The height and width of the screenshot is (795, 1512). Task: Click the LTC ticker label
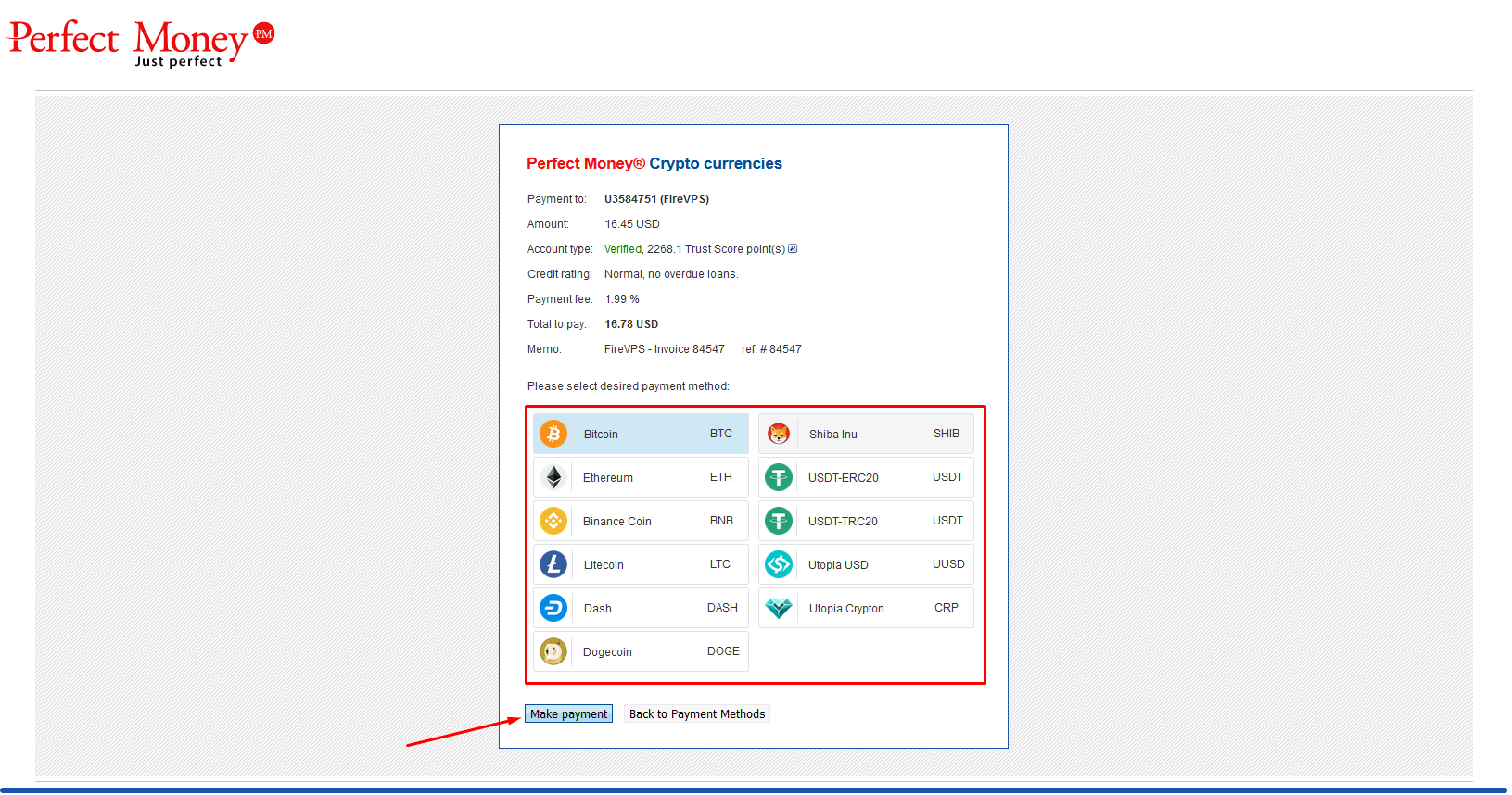720,564
